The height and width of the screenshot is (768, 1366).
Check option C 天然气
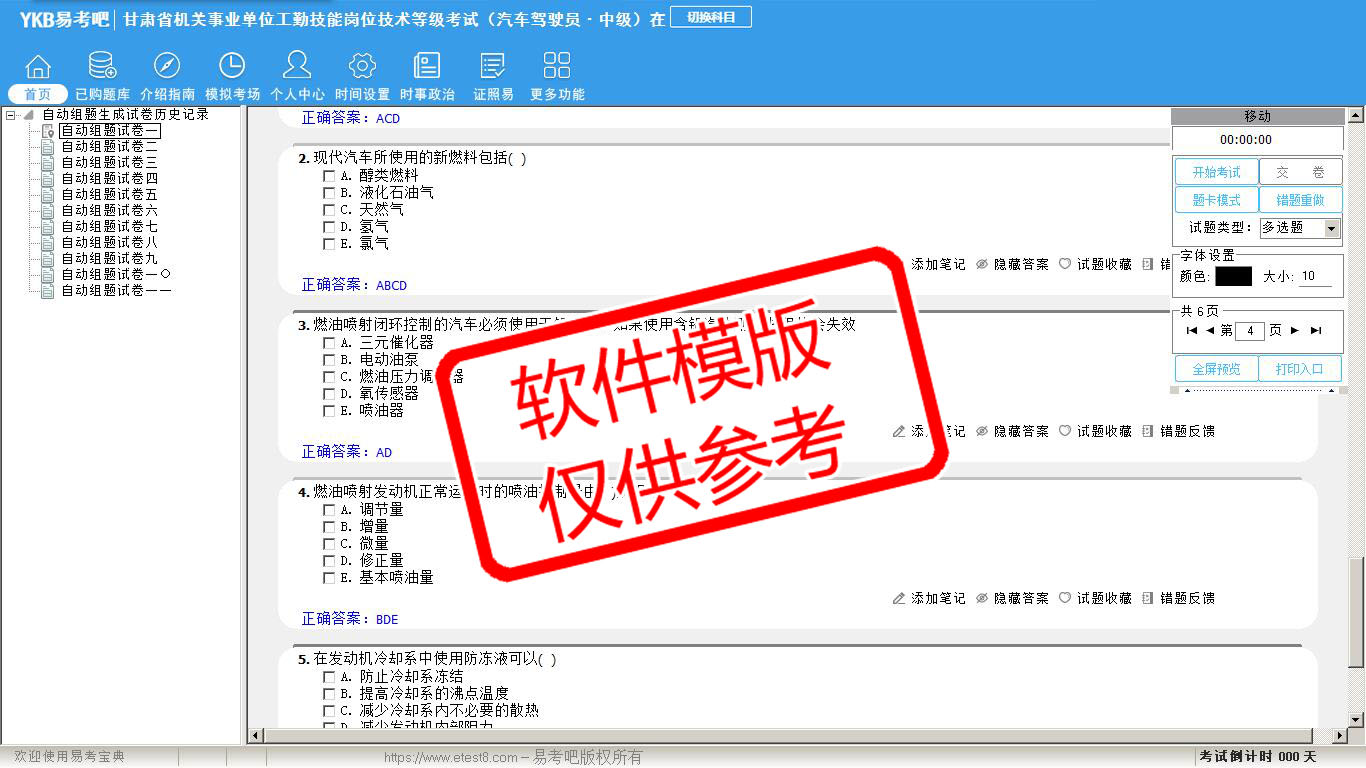(x=329, y=210)
